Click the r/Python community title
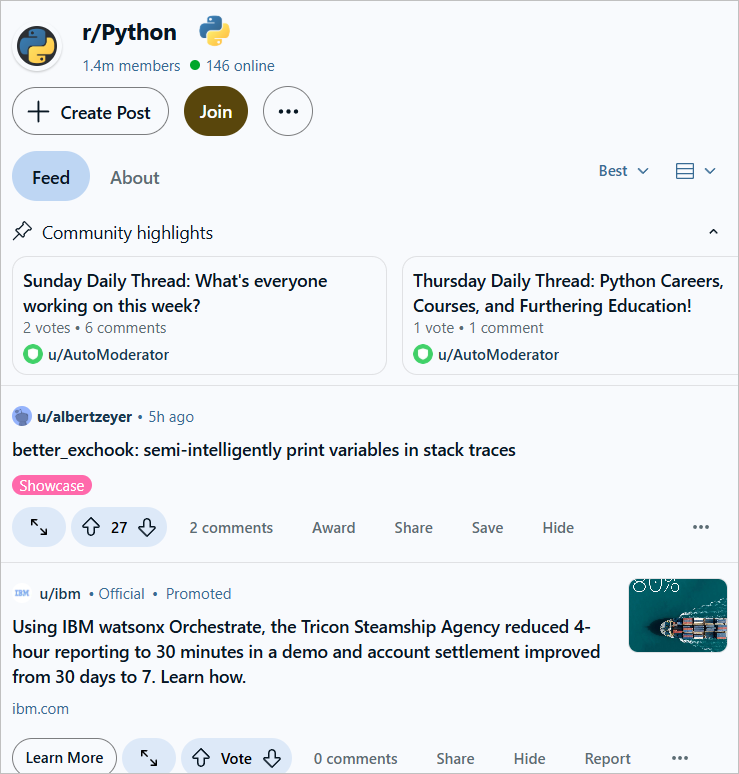 tap(129, 33)
